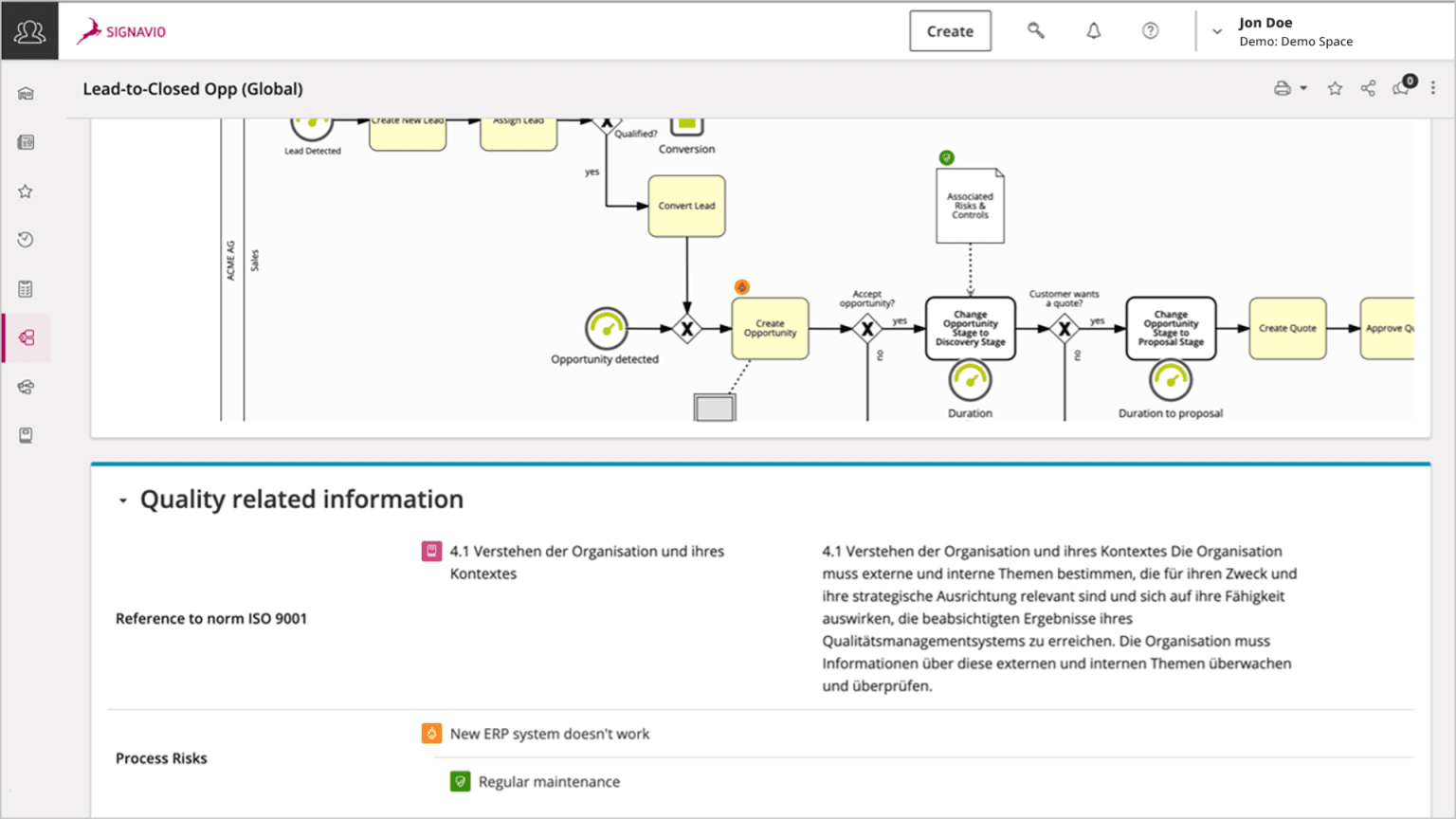
Task: Open the search icon in top bar
Action: click(1035, 30)
